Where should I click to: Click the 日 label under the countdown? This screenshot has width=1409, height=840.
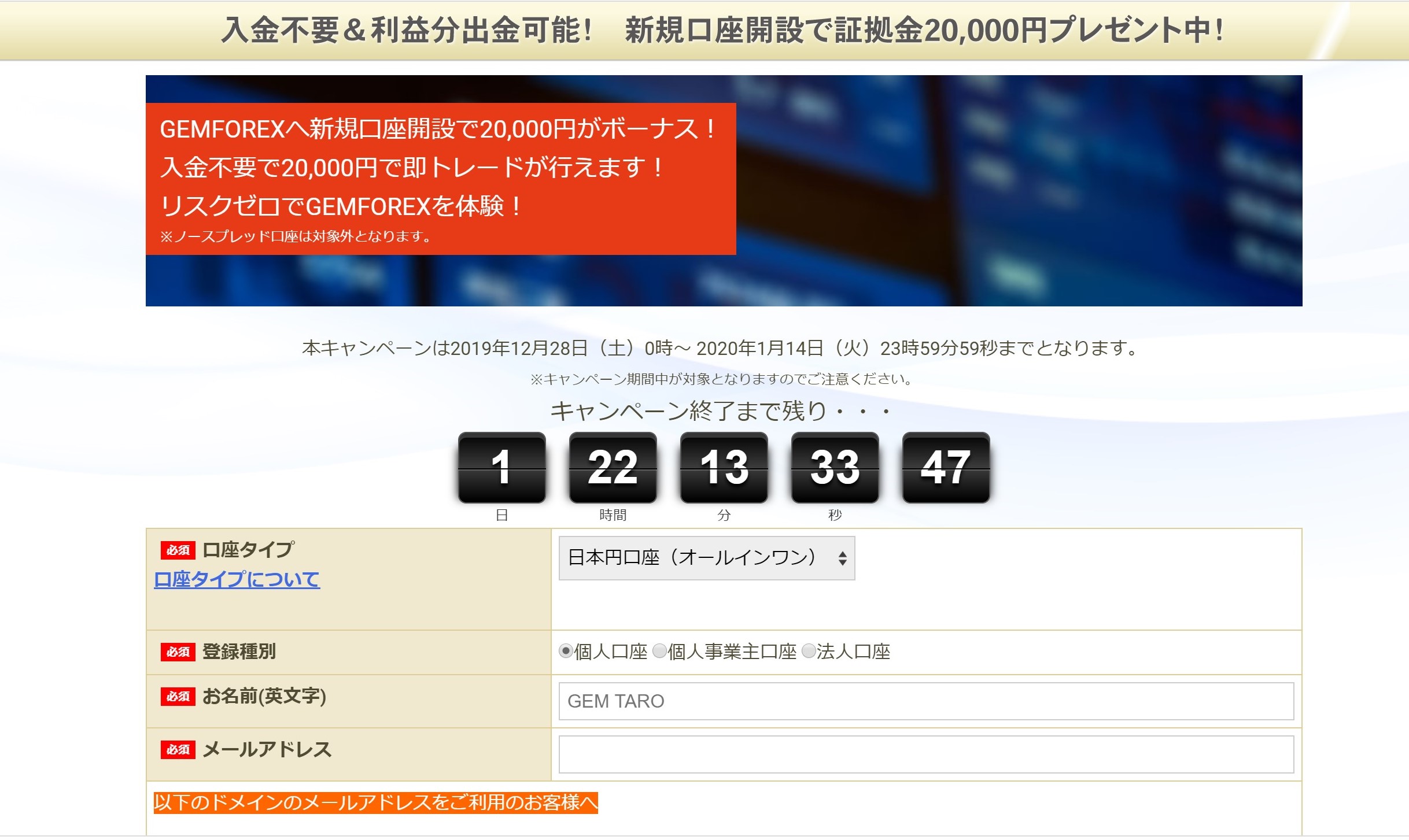tap(501, 515)
